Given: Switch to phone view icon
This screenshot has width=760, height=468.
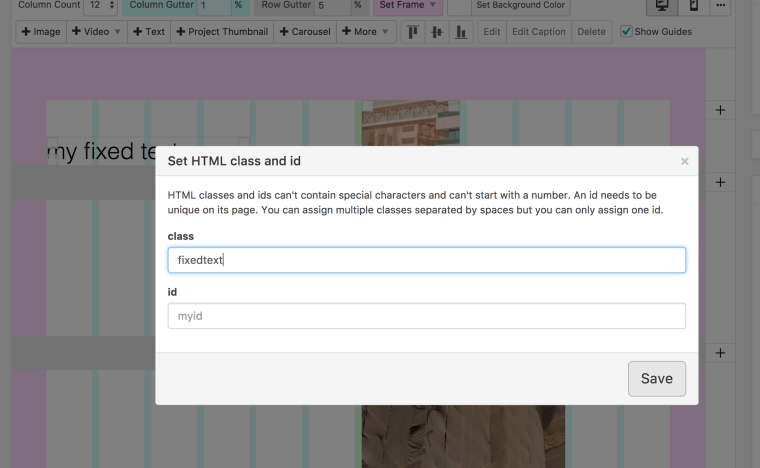Looking at the screenshot, I should (x=694, y=6).
